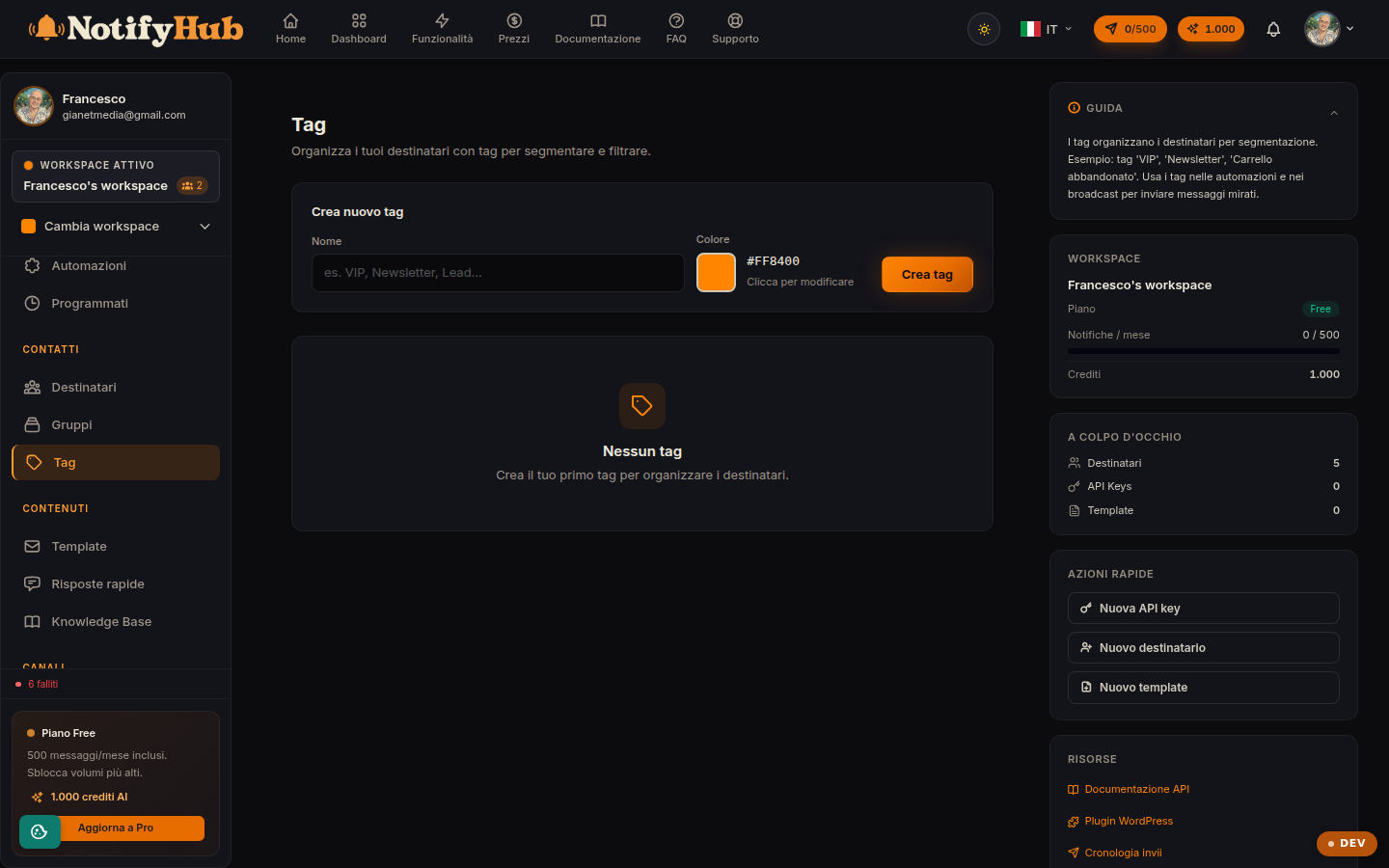Viewport: 1389px width, 868px height.
Task: Collapse the Guida panel chevron
Action: tap(1334, 113)
